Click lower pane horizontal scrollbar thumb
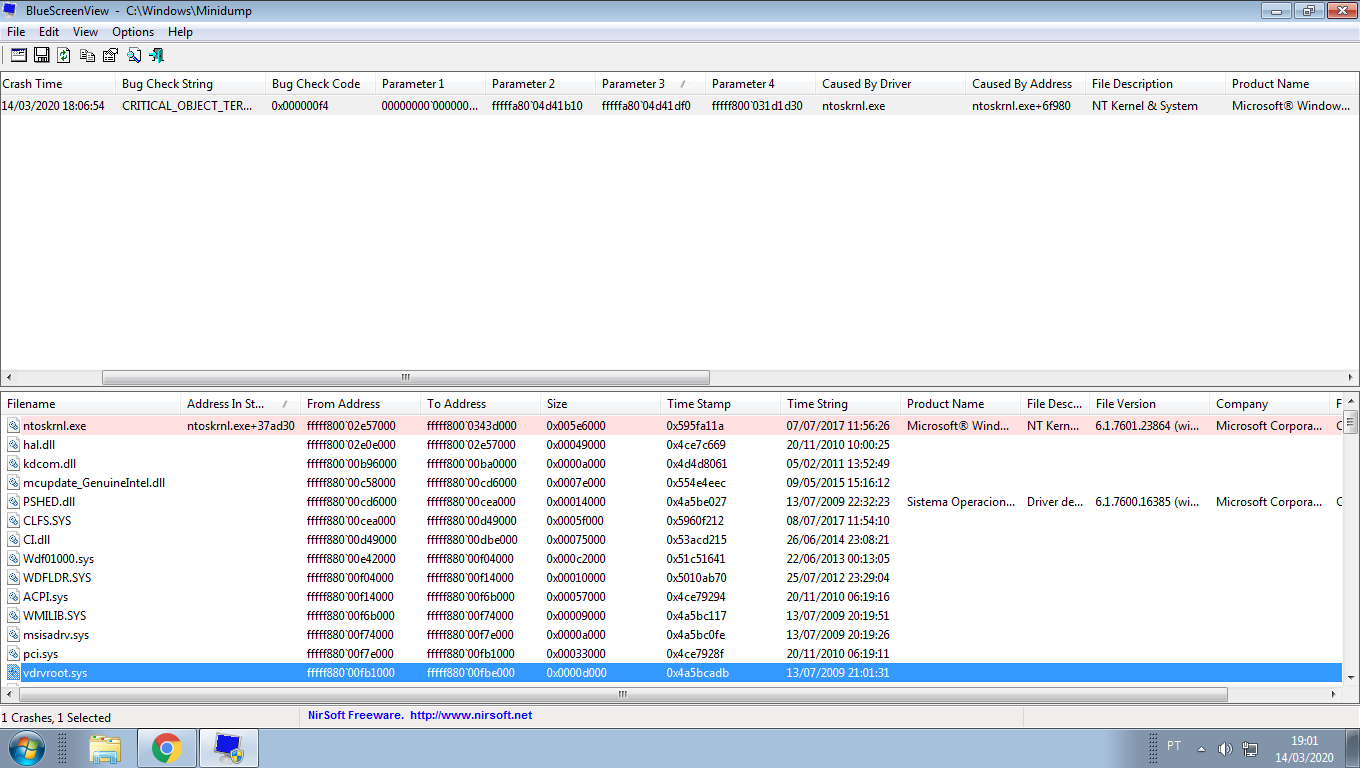Image resolution: width=1360 pixels, height=768 pixels. coord(622,693)
